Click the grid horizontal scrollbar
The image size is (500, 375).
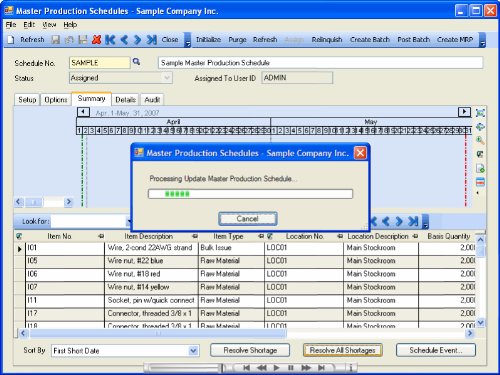click(x=247, y=333)
